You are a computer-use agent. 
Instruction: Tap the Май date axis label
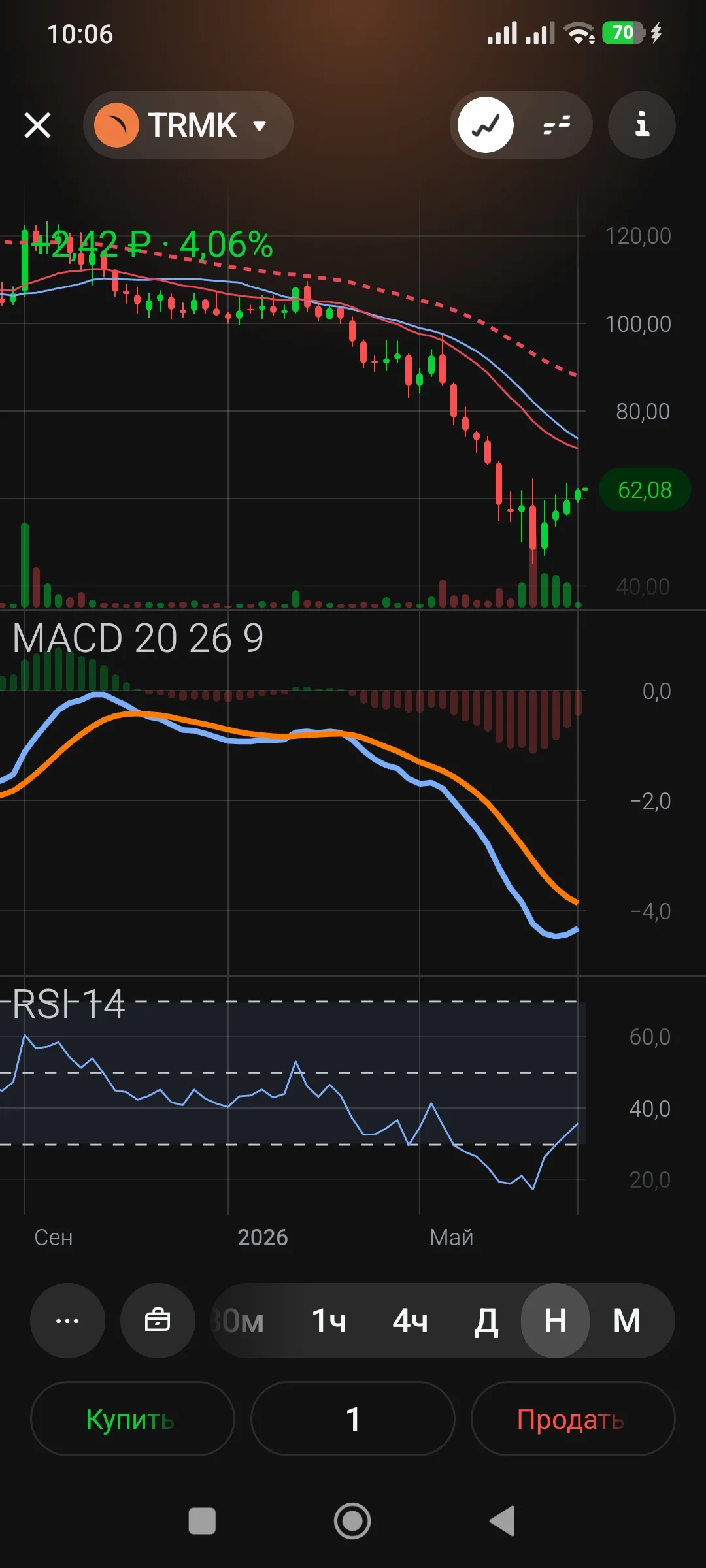[451, 1237]
